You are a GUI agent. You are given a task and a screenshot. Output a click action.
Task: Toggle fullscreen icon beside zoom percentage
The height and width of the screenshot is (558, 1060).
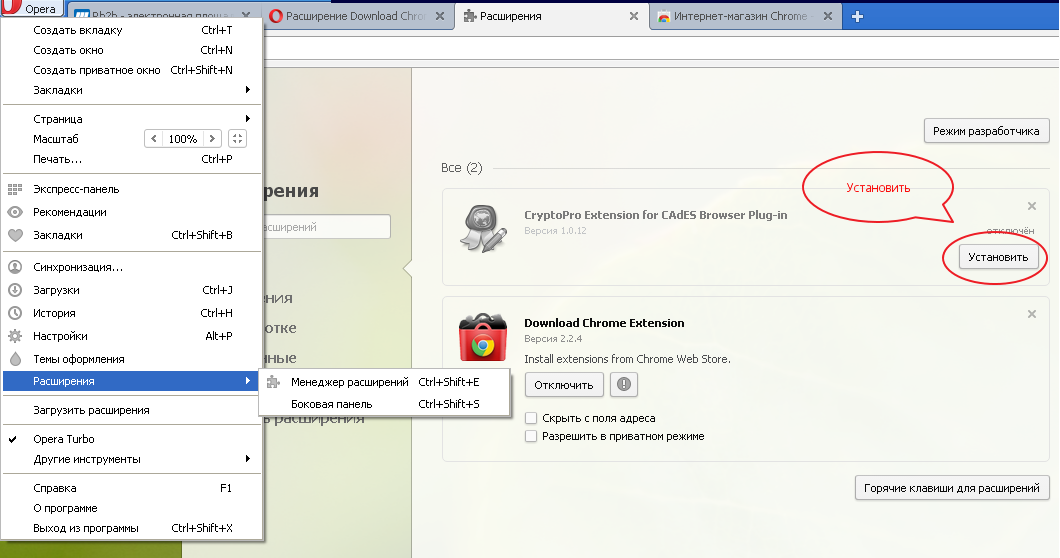[237, 139]
